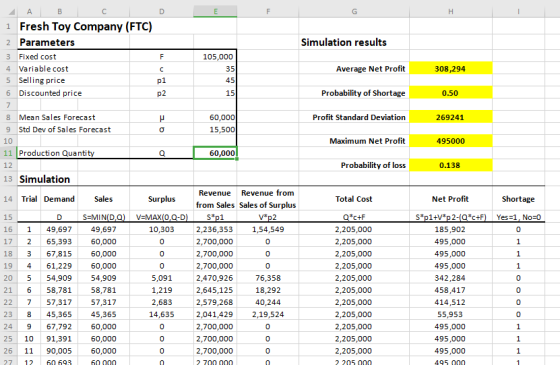Select demand value 61,229
Screen dimensions: 560x365
tap(59, 266)
